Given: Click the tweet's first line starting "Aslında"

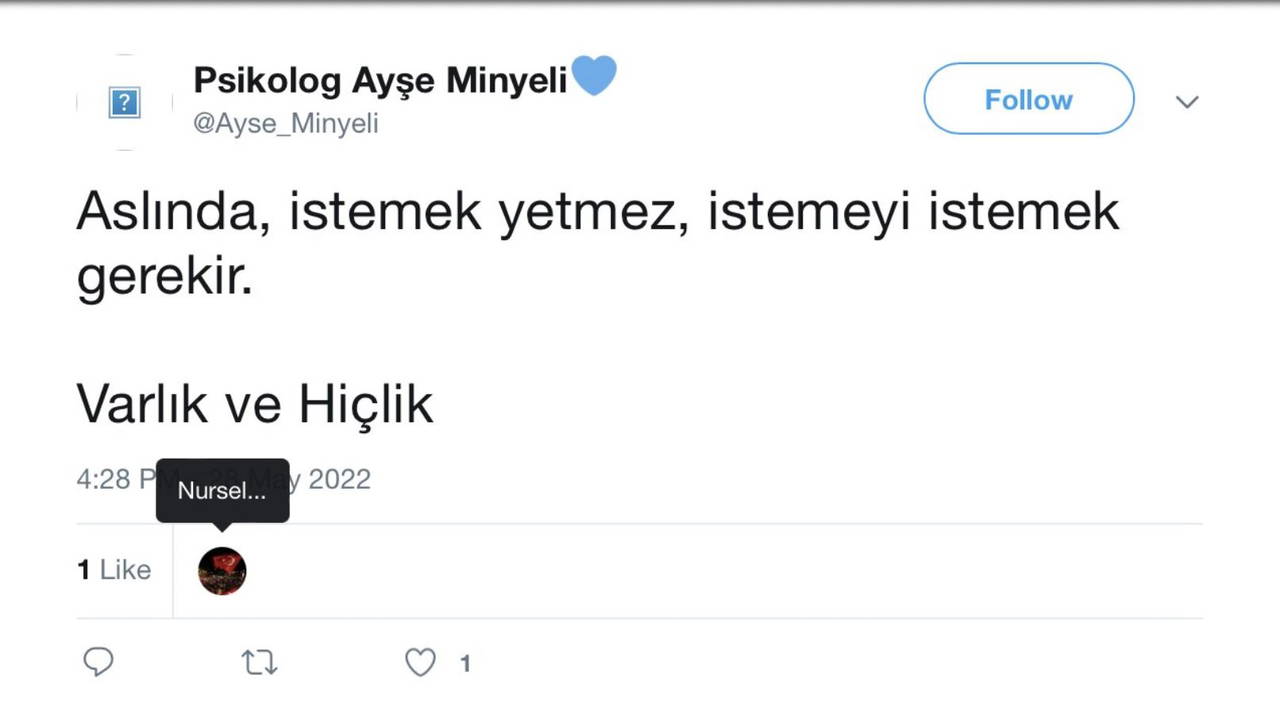Looking at the screenshot, I should click(x=597, y=212).
